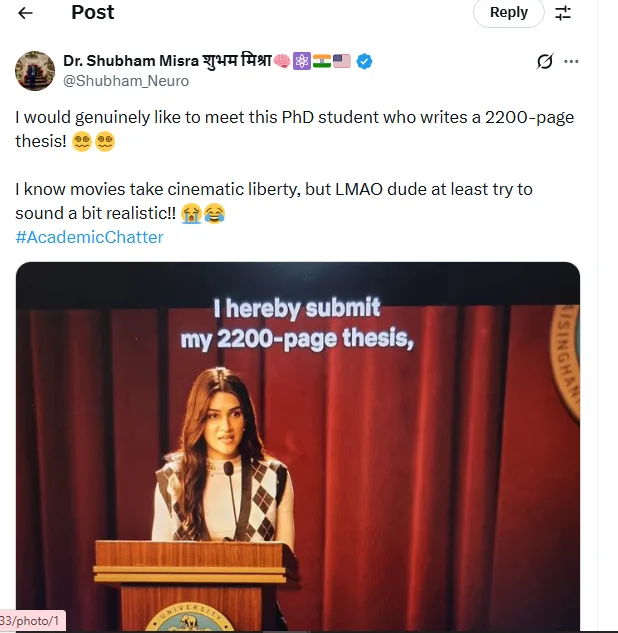Click the Reply button
Screen dimensions: 618x633
[x=508, y=13]
